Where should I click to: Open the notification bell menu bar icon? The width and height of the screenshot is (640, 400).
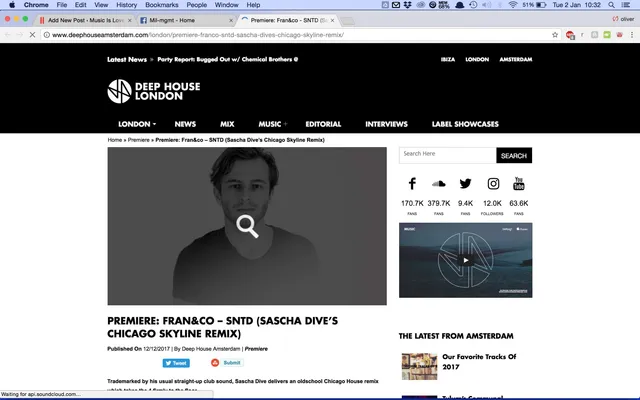tap(460, 5)
